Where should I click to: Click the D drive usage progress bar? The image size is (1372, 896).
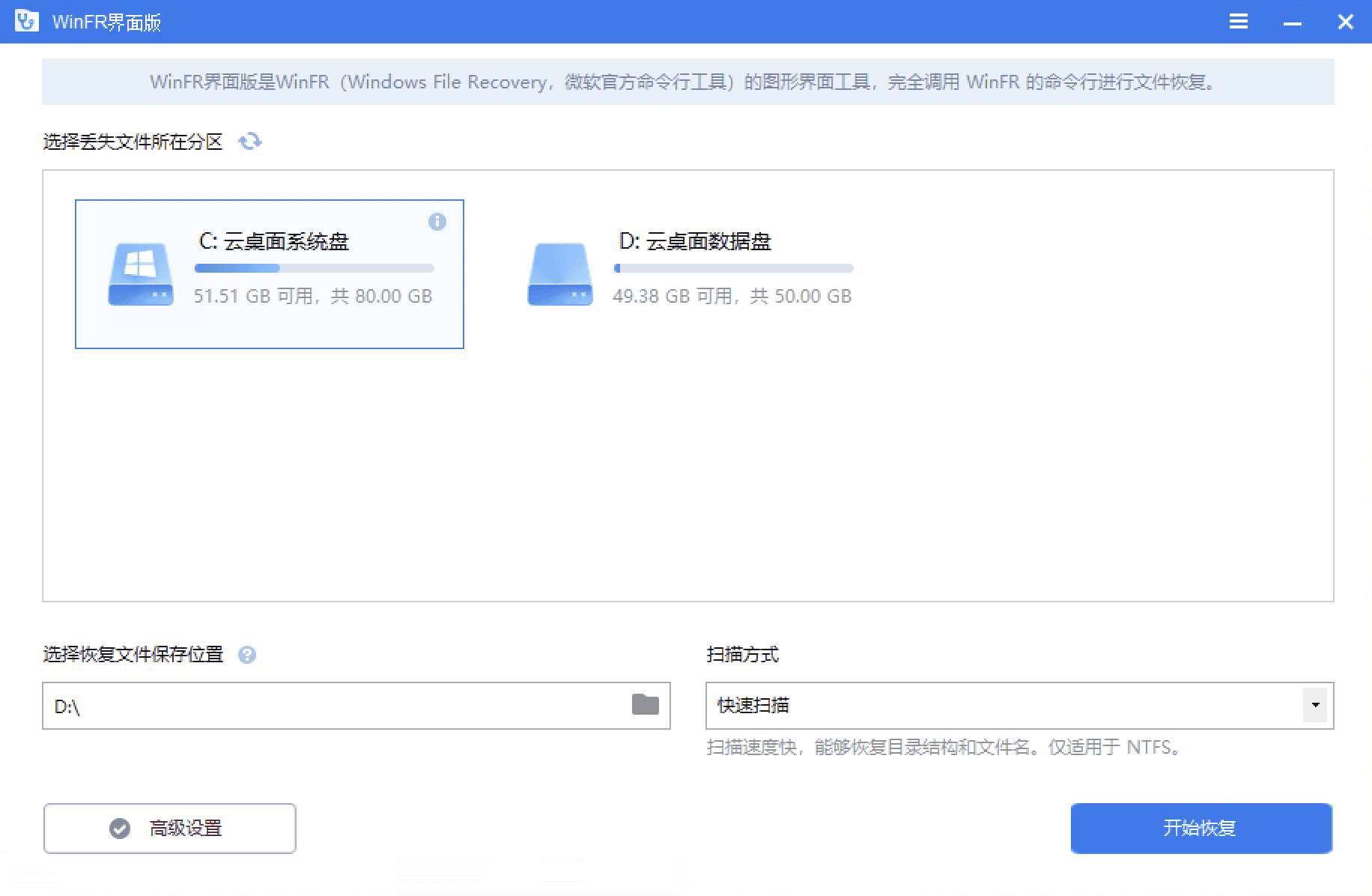coord(733,267)
